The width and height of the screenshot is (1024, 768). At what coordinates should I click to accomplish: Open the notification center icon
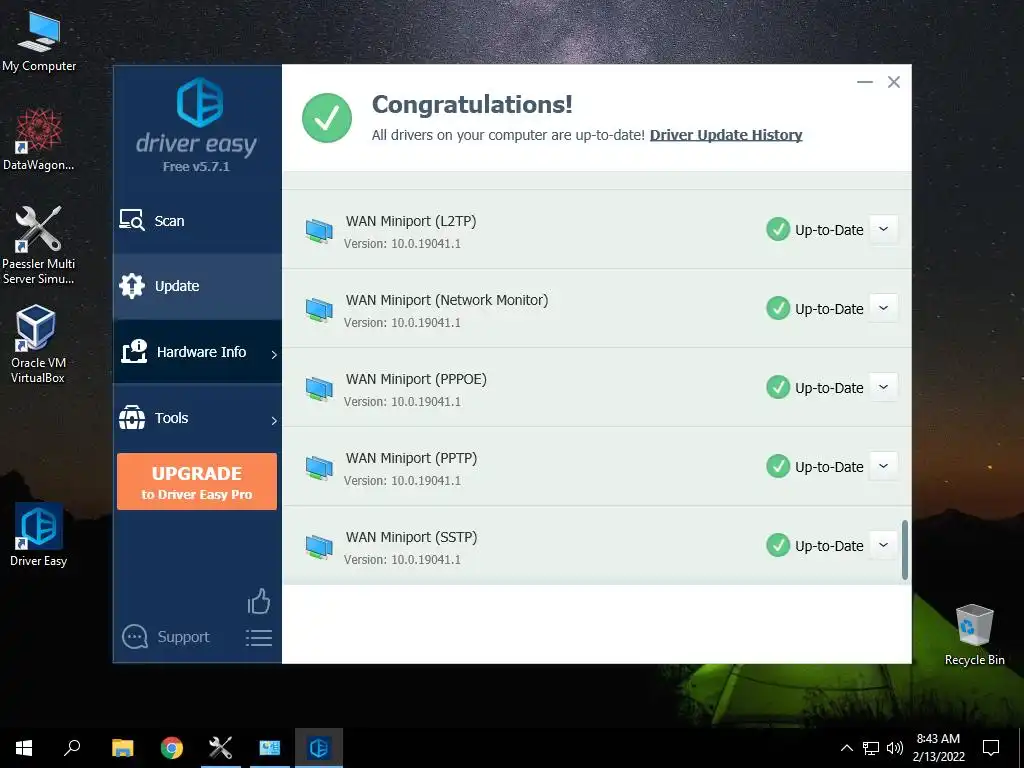tap(991, 748)
